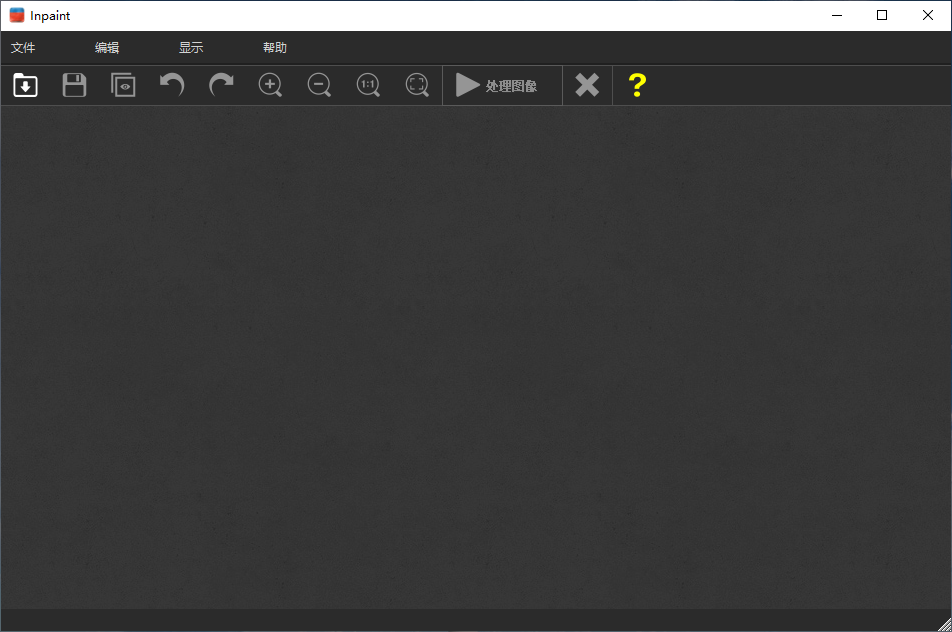Save the edited image
The image size is (952, 632).
74,85
